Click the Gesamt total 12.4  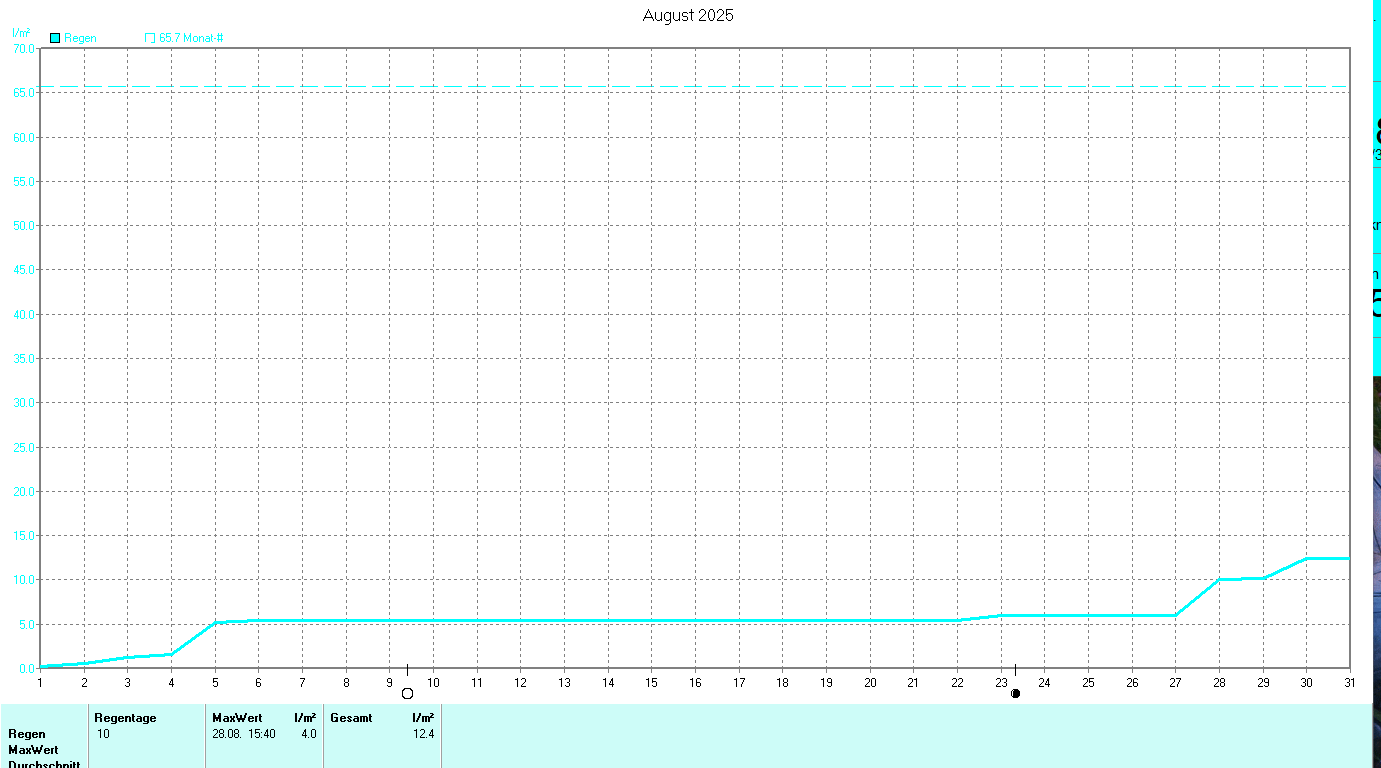[424, 734]
